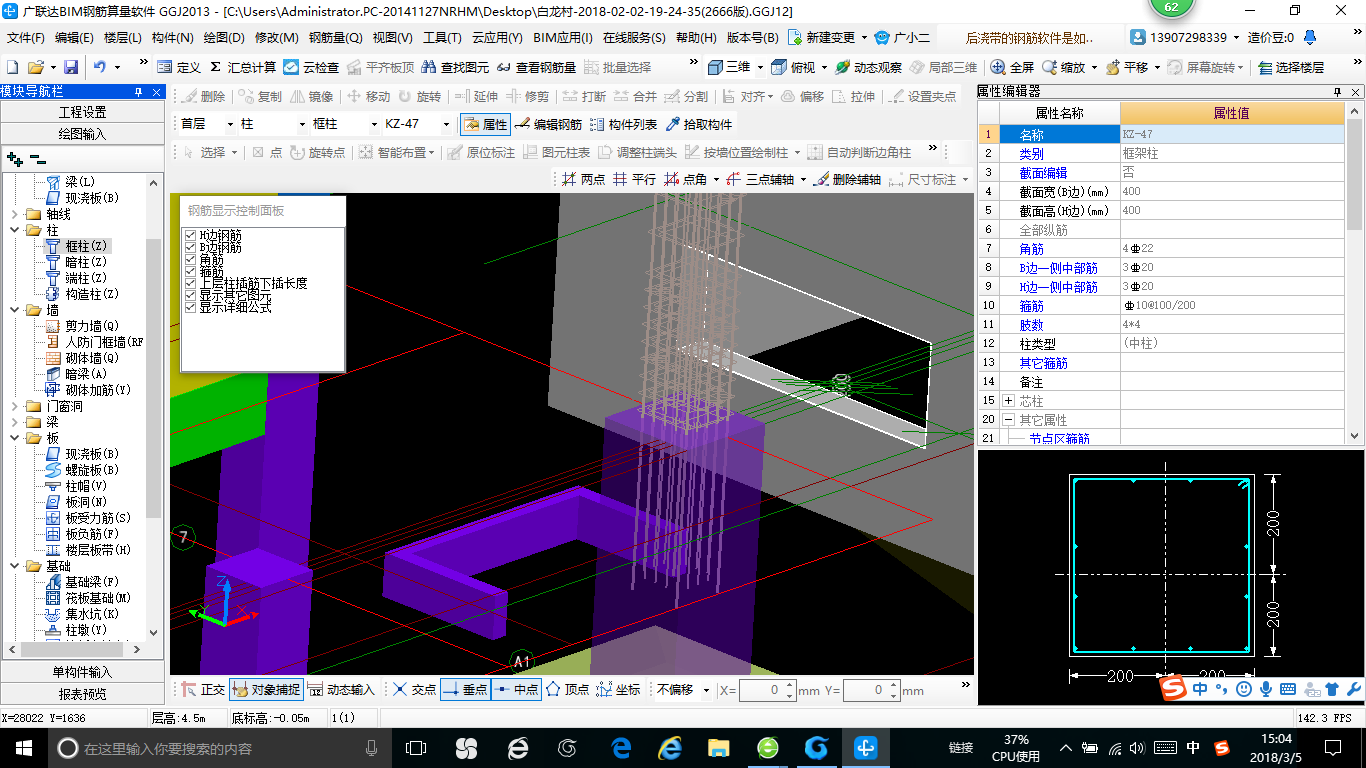Open the 构件列表 component list

coord(624,125)
